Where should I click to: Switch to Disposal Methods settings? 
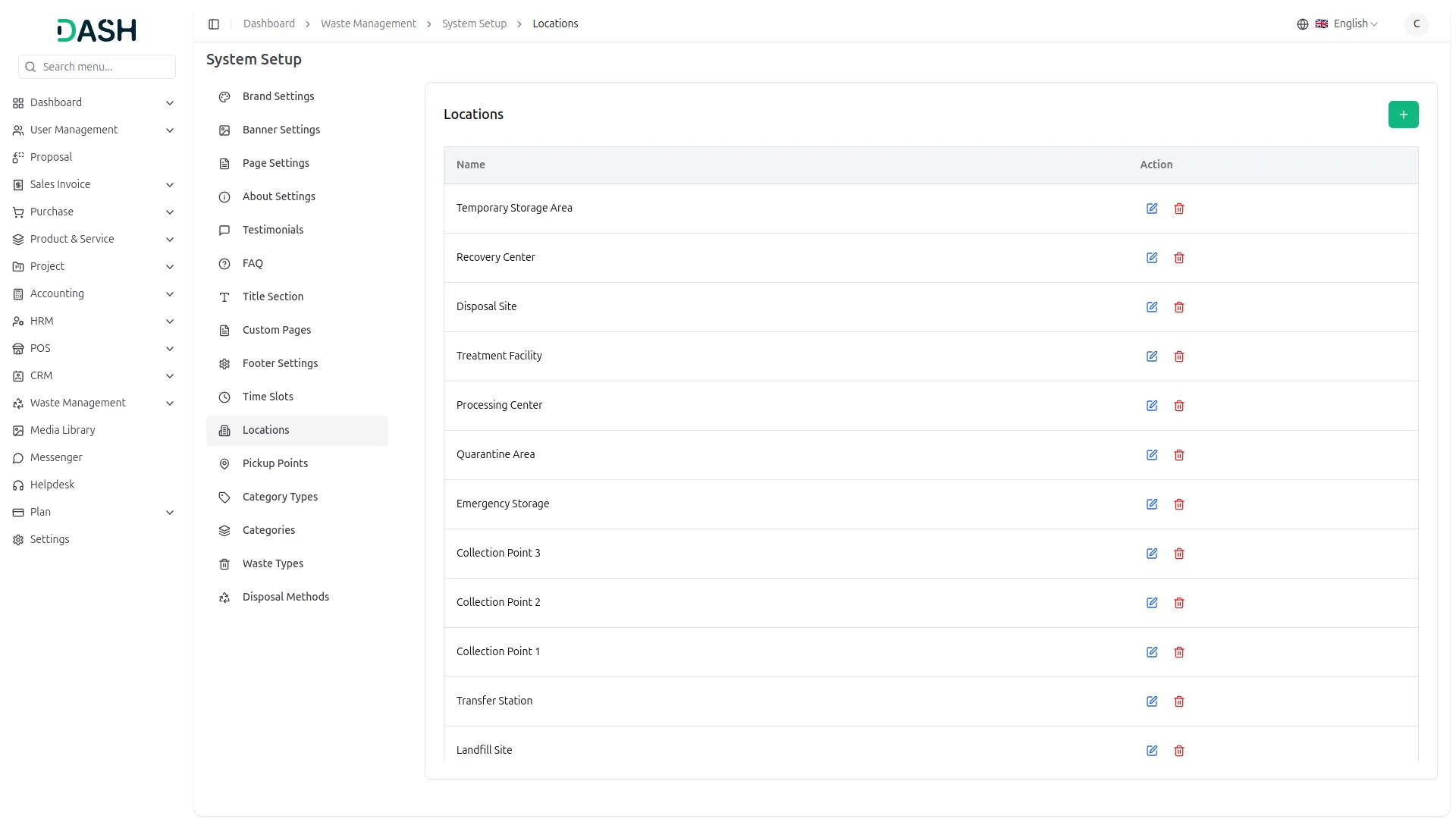(x=285, y=597)
